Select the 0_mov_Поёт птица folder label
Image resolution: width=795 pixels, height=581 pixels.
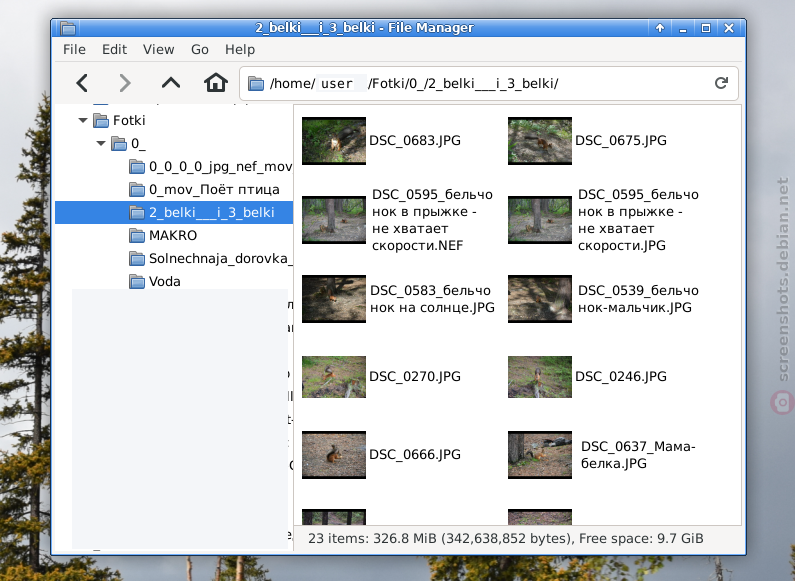pos(214,190)
